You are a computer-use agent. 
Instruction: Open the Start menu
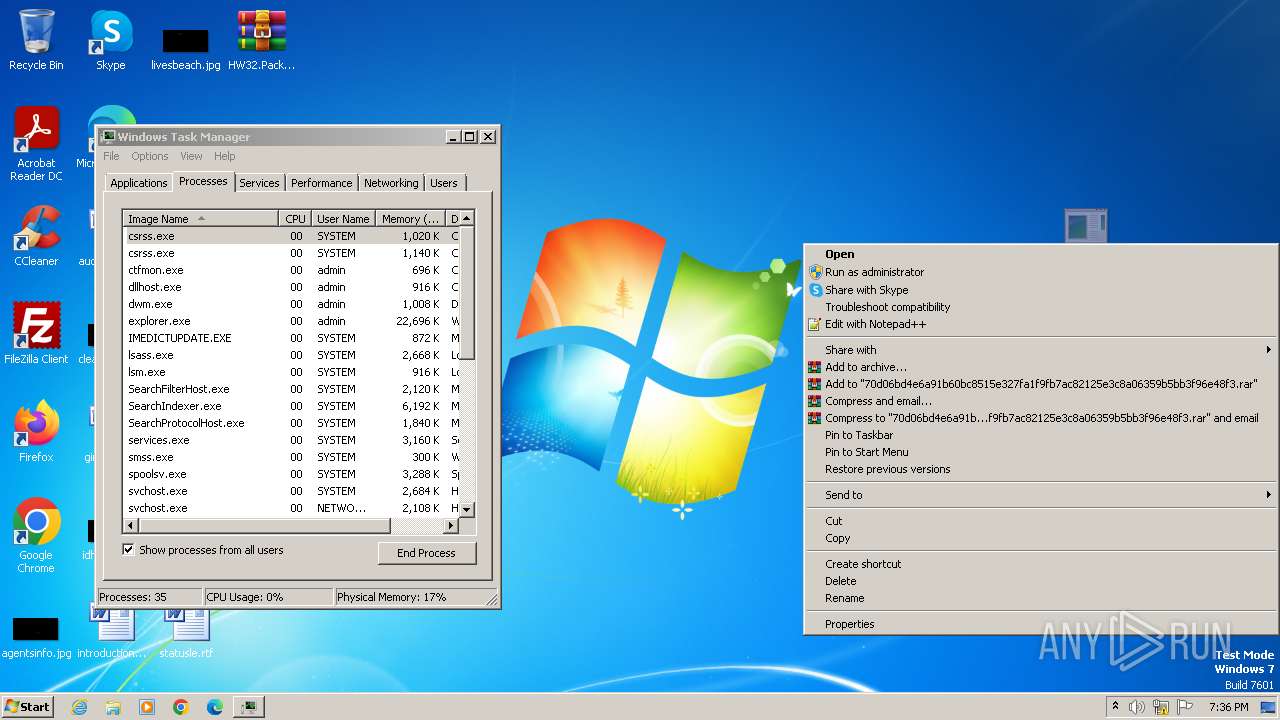pos(28,707)
